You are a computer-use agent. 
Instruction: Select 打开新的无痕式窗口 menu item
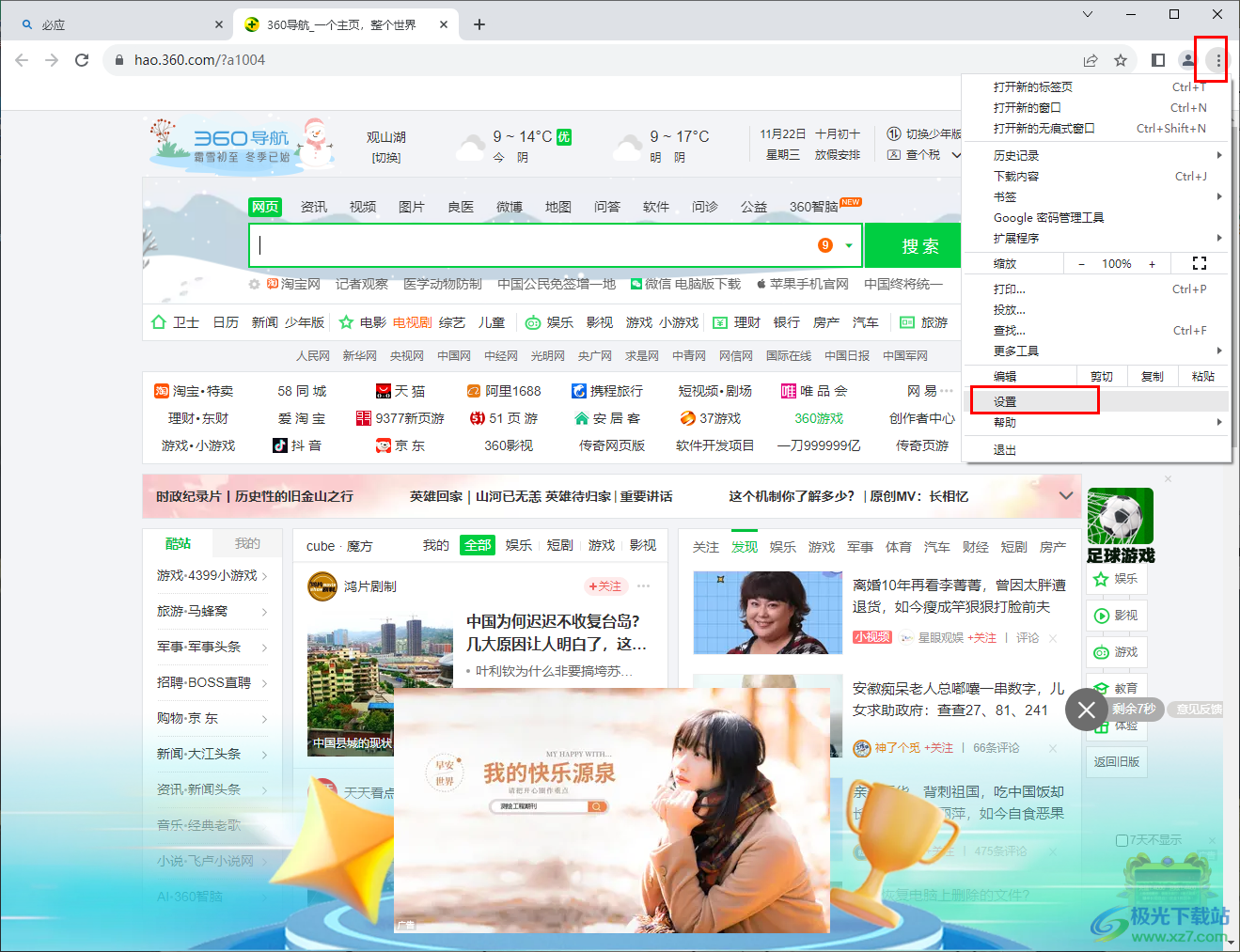tap(1096, 128)
